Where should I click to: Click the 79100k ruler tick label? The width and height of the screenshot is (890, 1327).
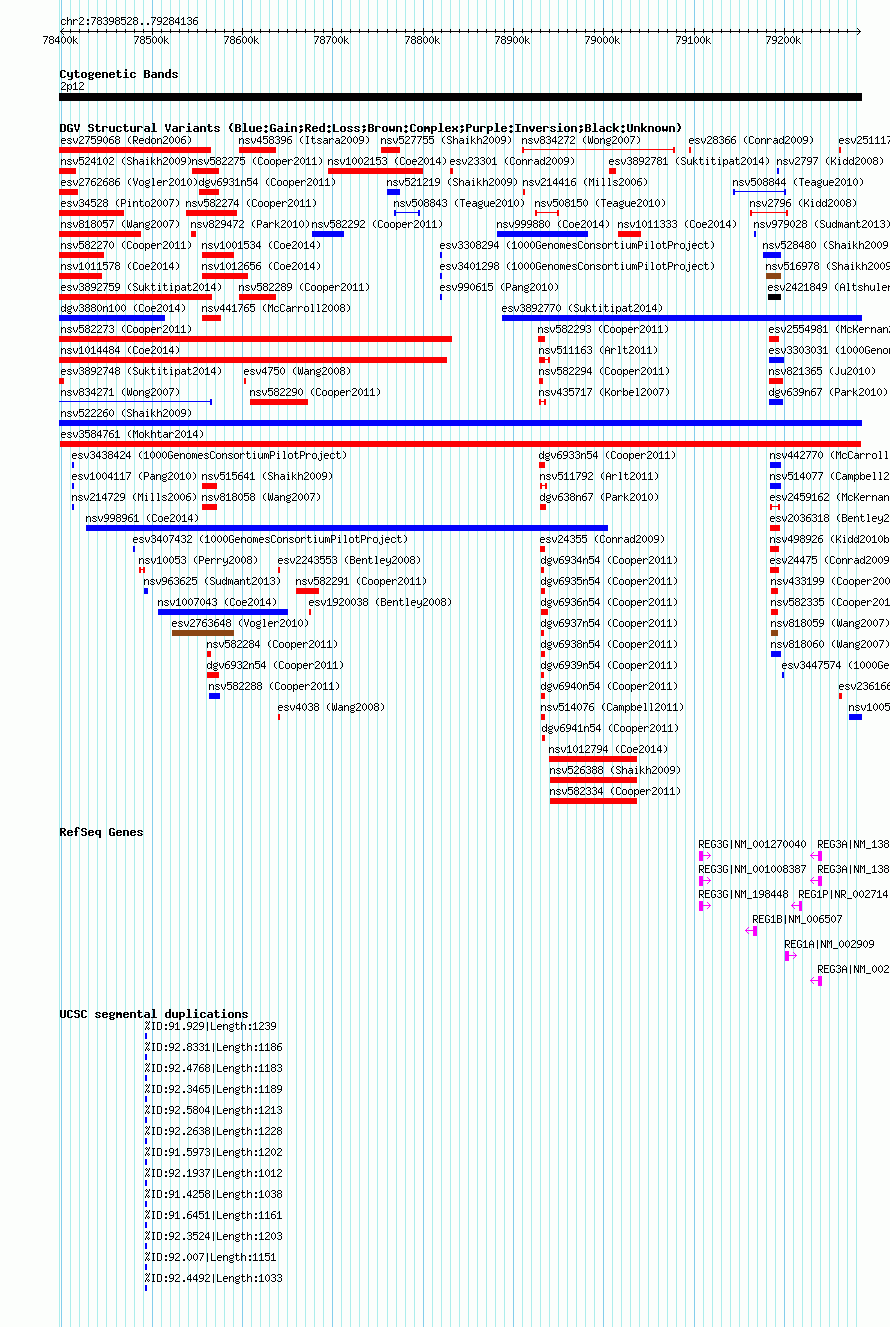(693, 40)
